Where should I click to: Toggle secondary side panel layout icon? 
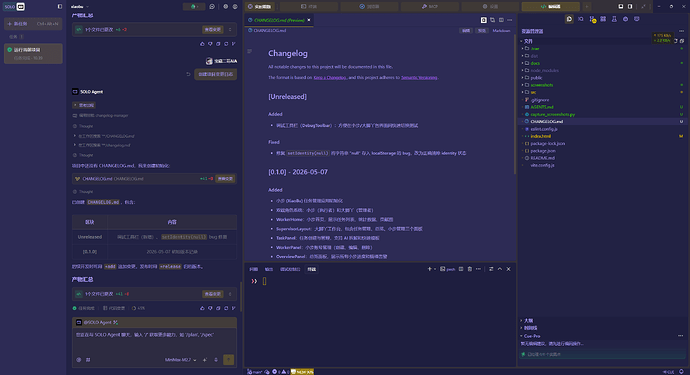pos(630,7)
